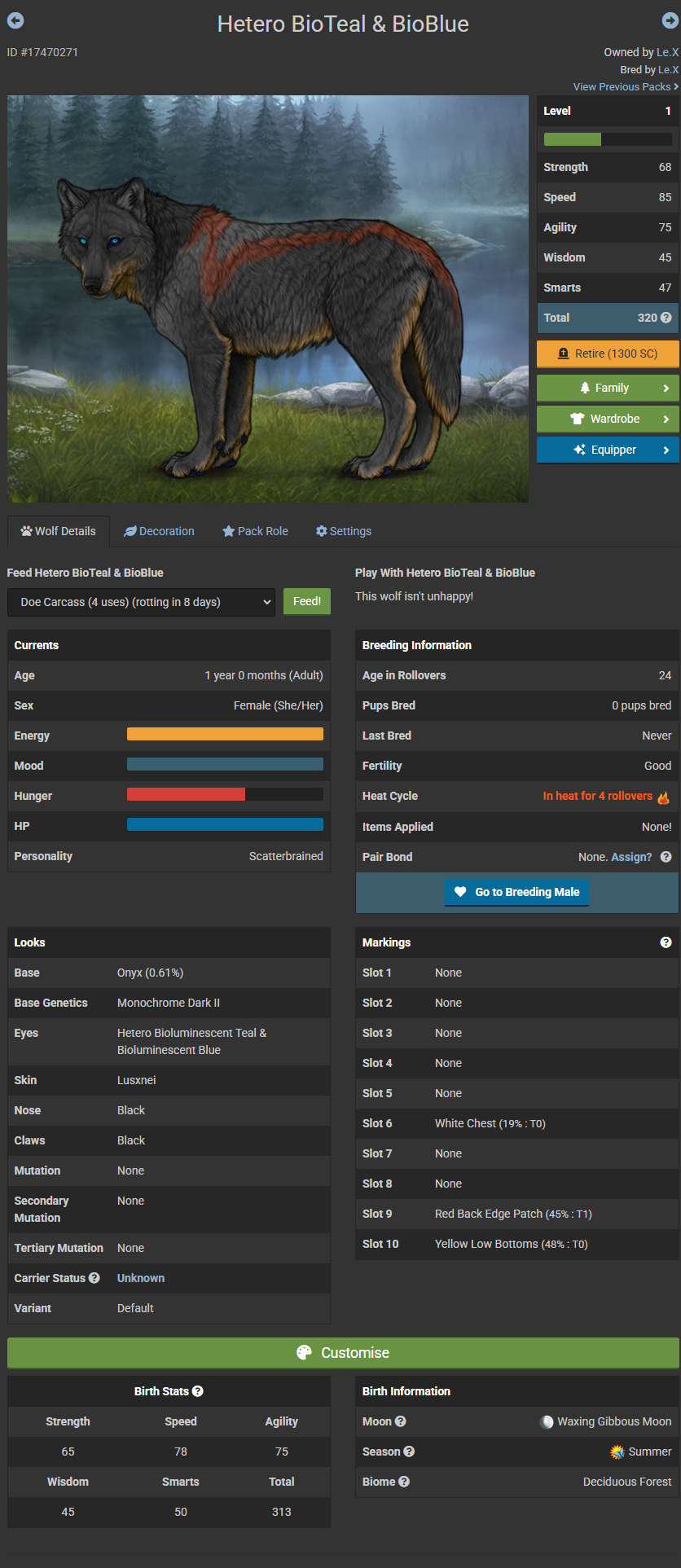Click the Hetero BioTeal & BioBlue title
Viewport: 681px width, 1568px height.
click(x=343, y=24)
